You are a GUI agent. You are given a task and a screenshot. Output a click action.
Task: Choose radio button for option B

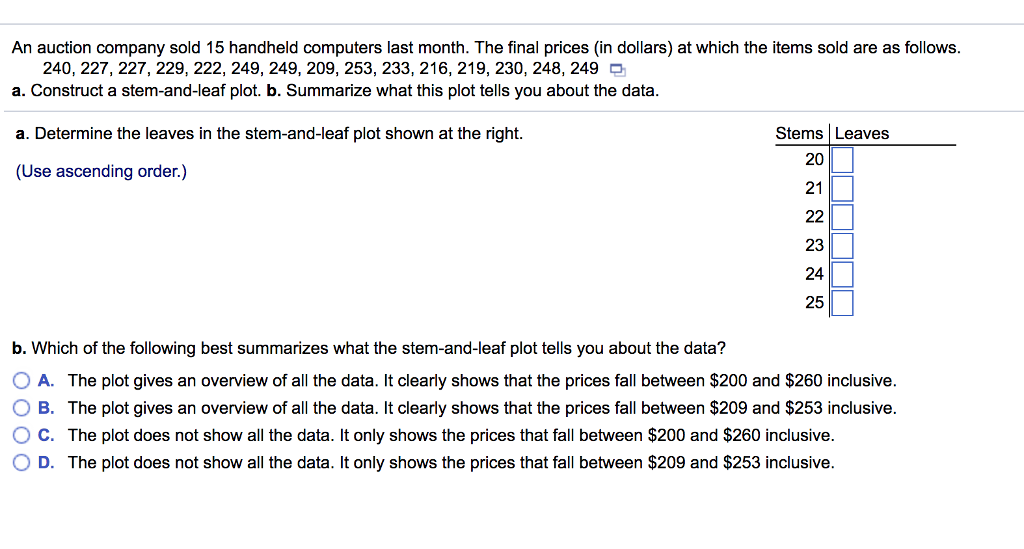coord(22,408)
